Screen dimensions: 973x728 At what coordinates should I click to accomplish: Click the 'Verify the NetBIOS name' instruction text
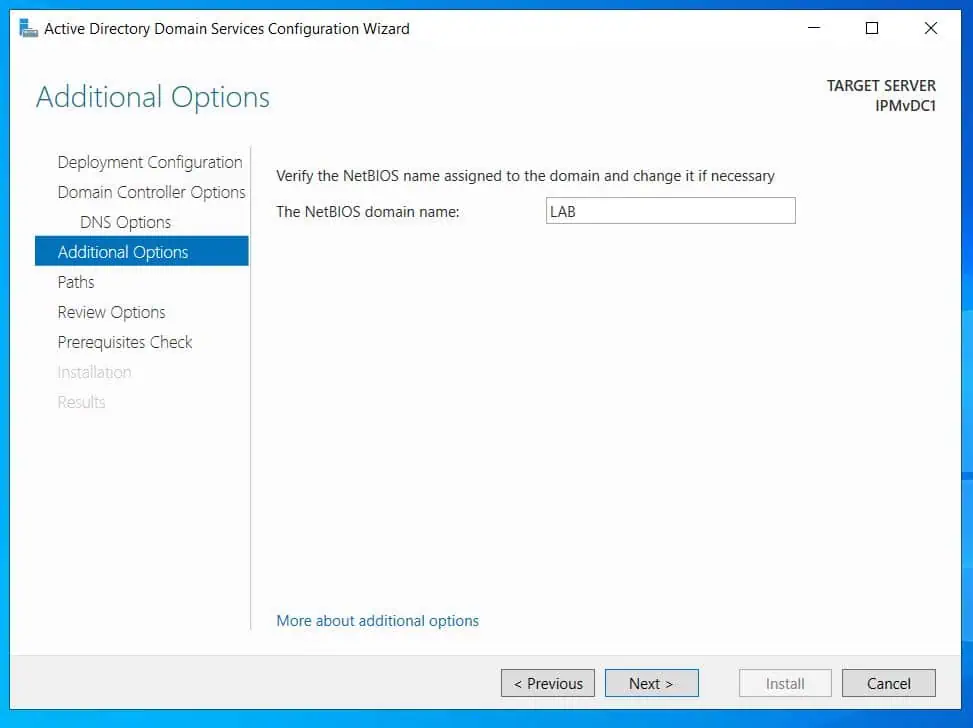pyautogui.click(x=525, y=176)
